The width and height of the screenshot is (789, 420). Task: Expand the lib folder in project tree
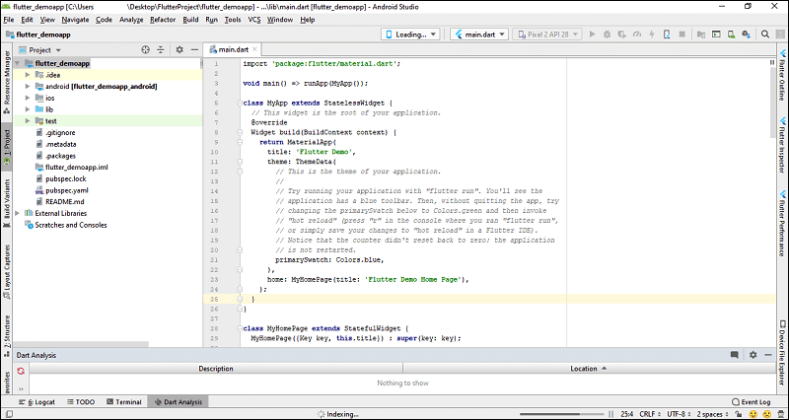(28, 110)
